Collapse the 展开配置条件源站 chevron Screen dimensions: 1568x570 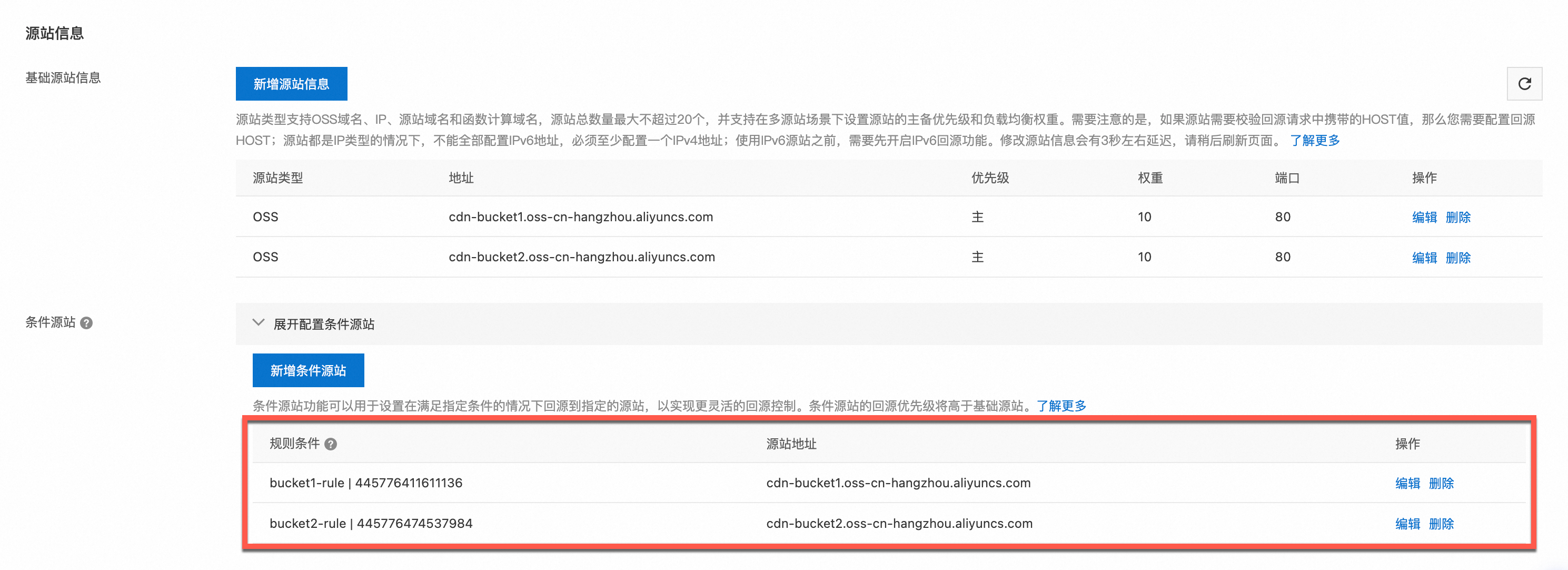(259, 323)
